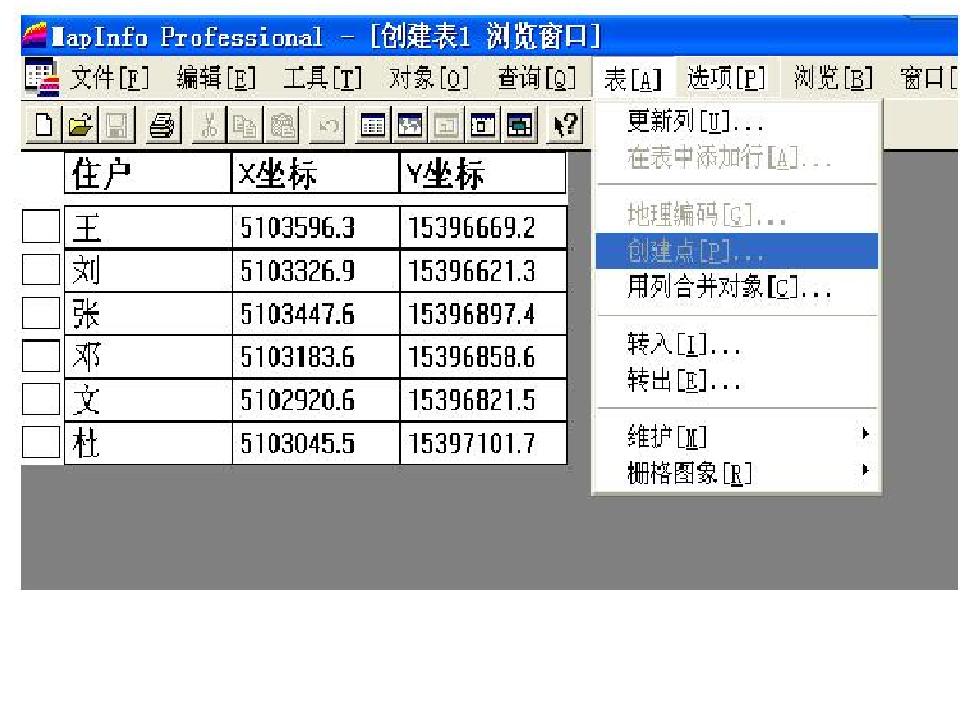
Task: Choose 用列合并对象[C]... entry
Action: tap(737, 287)
